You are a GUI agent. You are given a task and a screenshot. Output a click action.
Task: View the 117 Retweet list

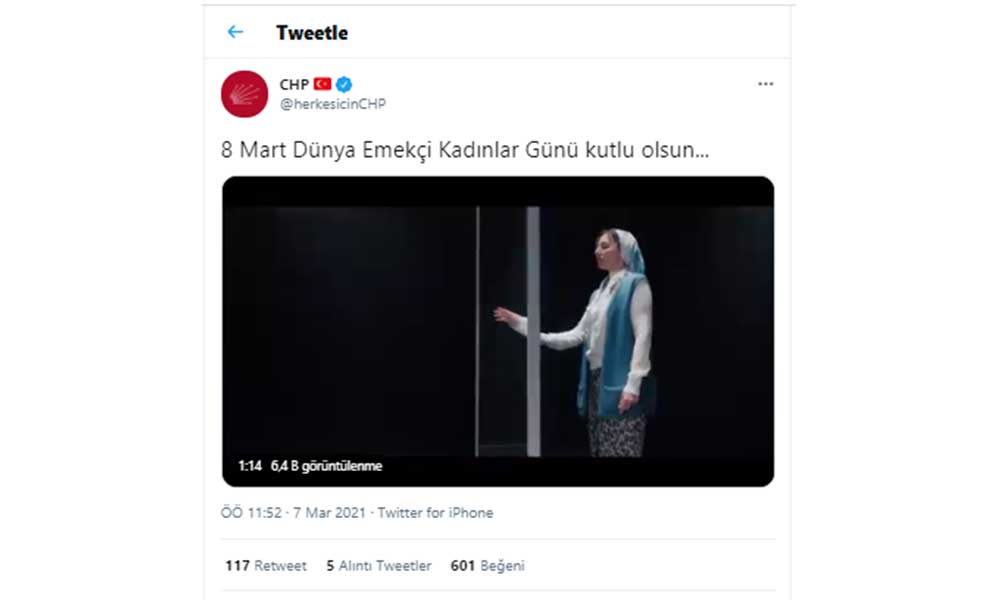point(266,566)
